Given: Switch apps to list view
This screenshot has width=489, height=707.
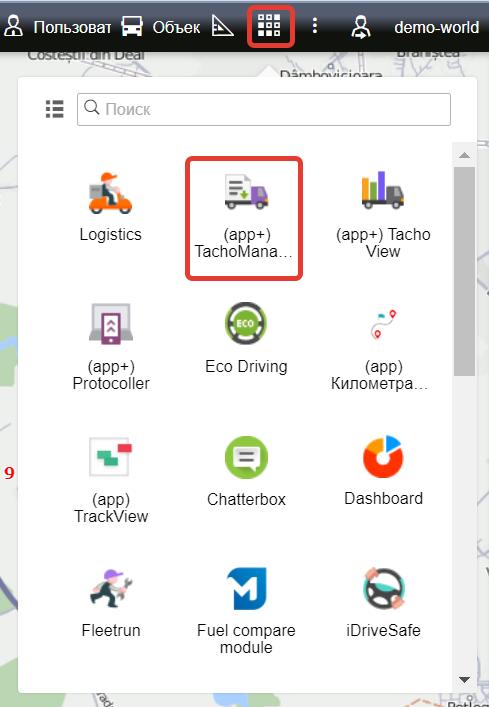Looking at the screenshot, I should click(x=55, y=109).
